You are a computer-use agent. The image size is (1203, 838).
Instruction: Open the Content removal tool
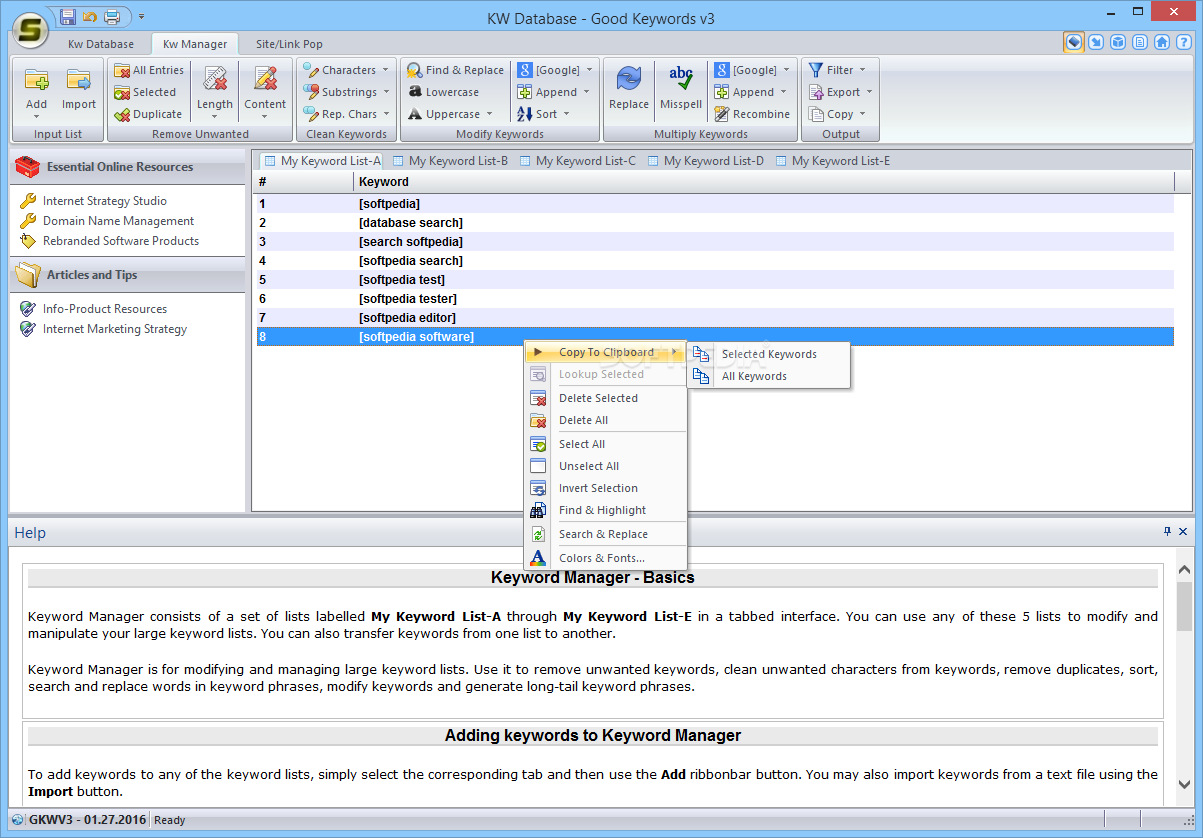coord(265,90)
